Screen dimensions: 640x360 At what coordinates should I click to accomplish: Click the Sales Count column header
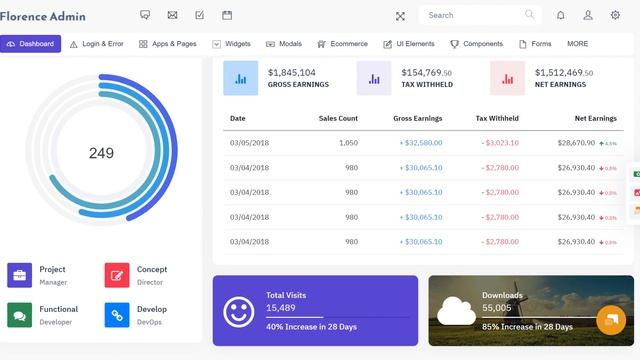coord(338,118)
